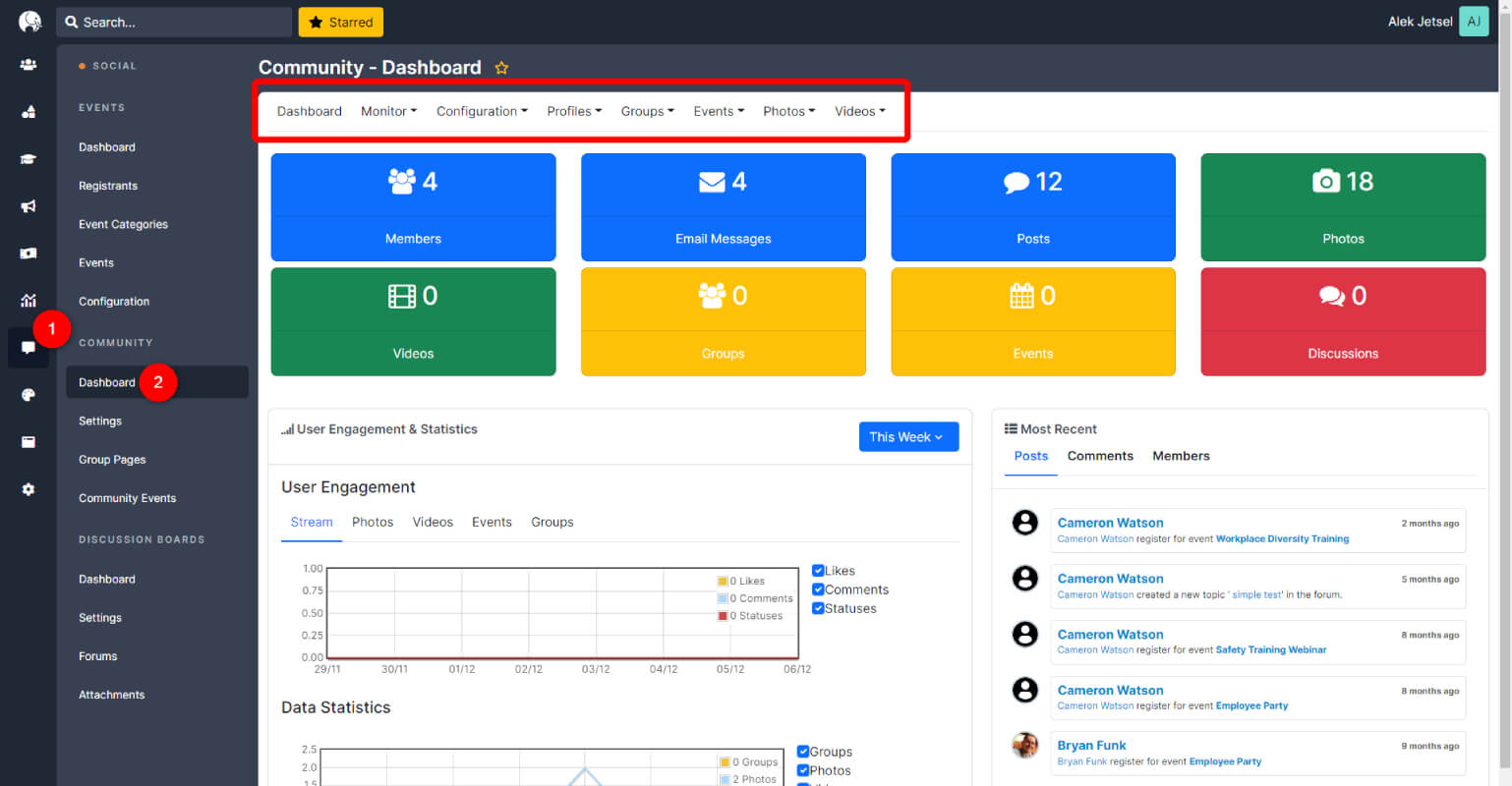The image size is (1512, 786).
Task: Focus the Search input field
Action: coord(174,22)
